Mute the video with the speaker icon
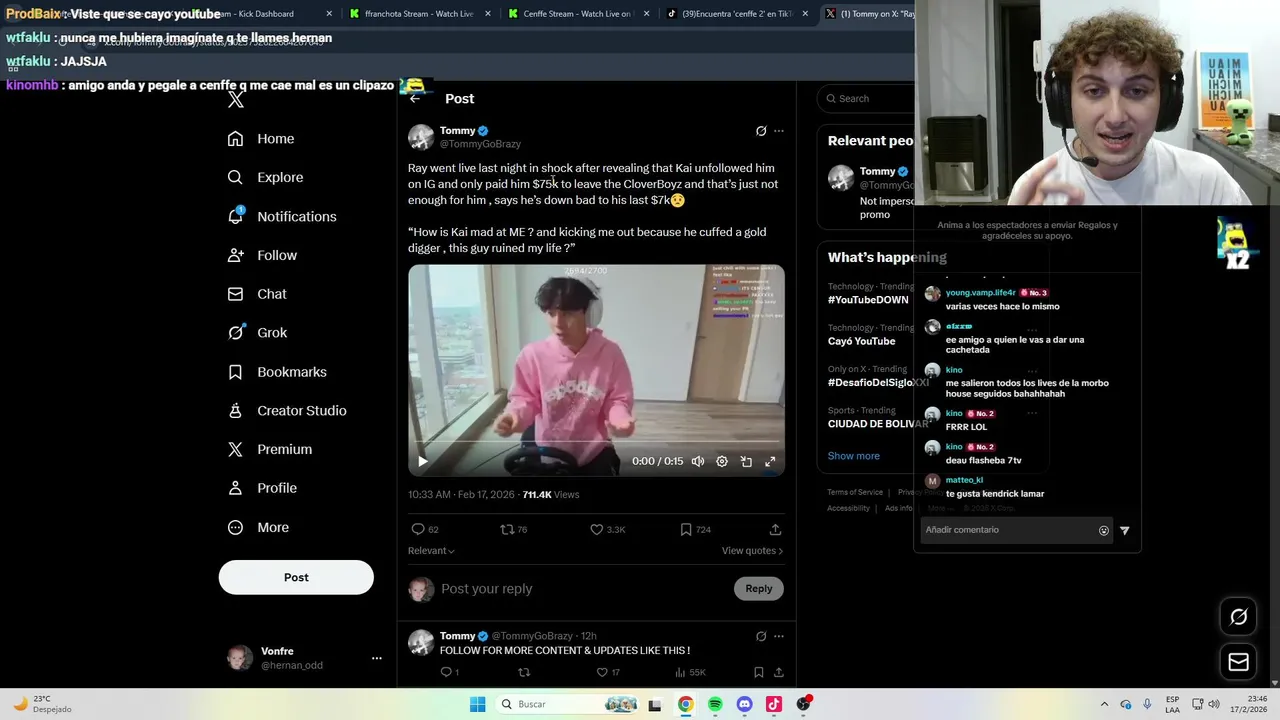 tap(698, 461)
